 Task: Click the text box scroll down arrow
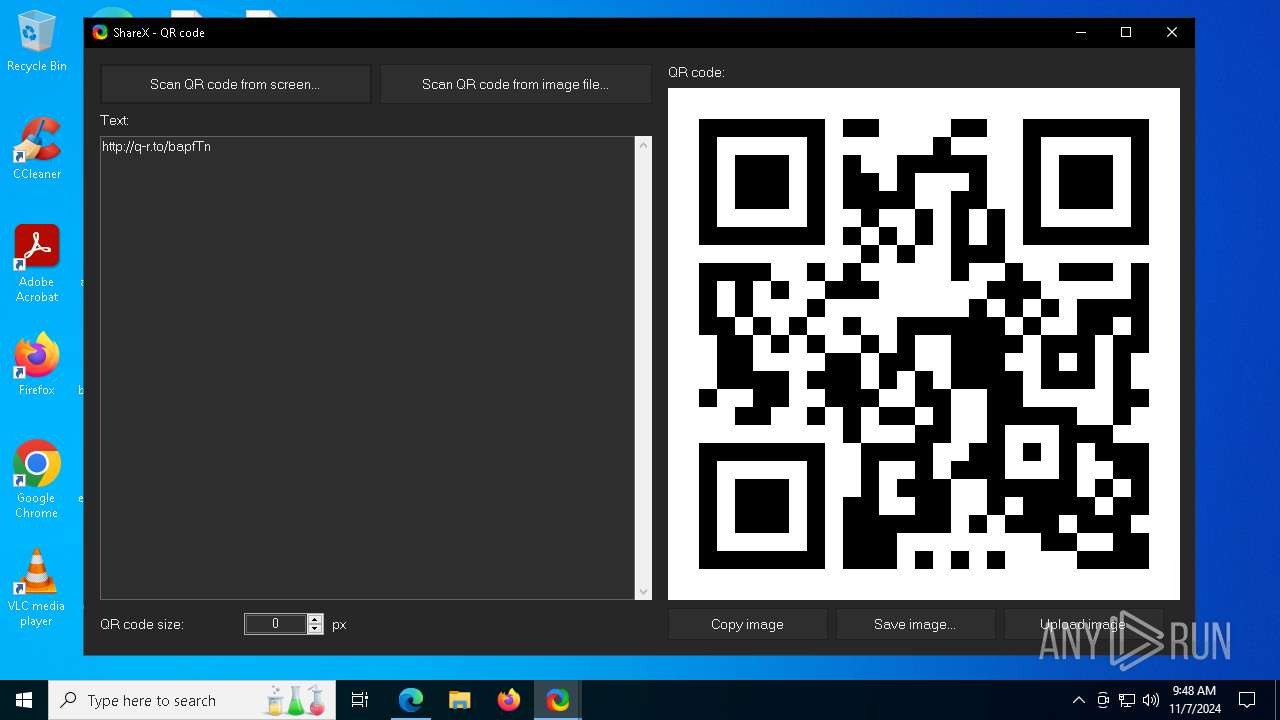tap(643, 591)
